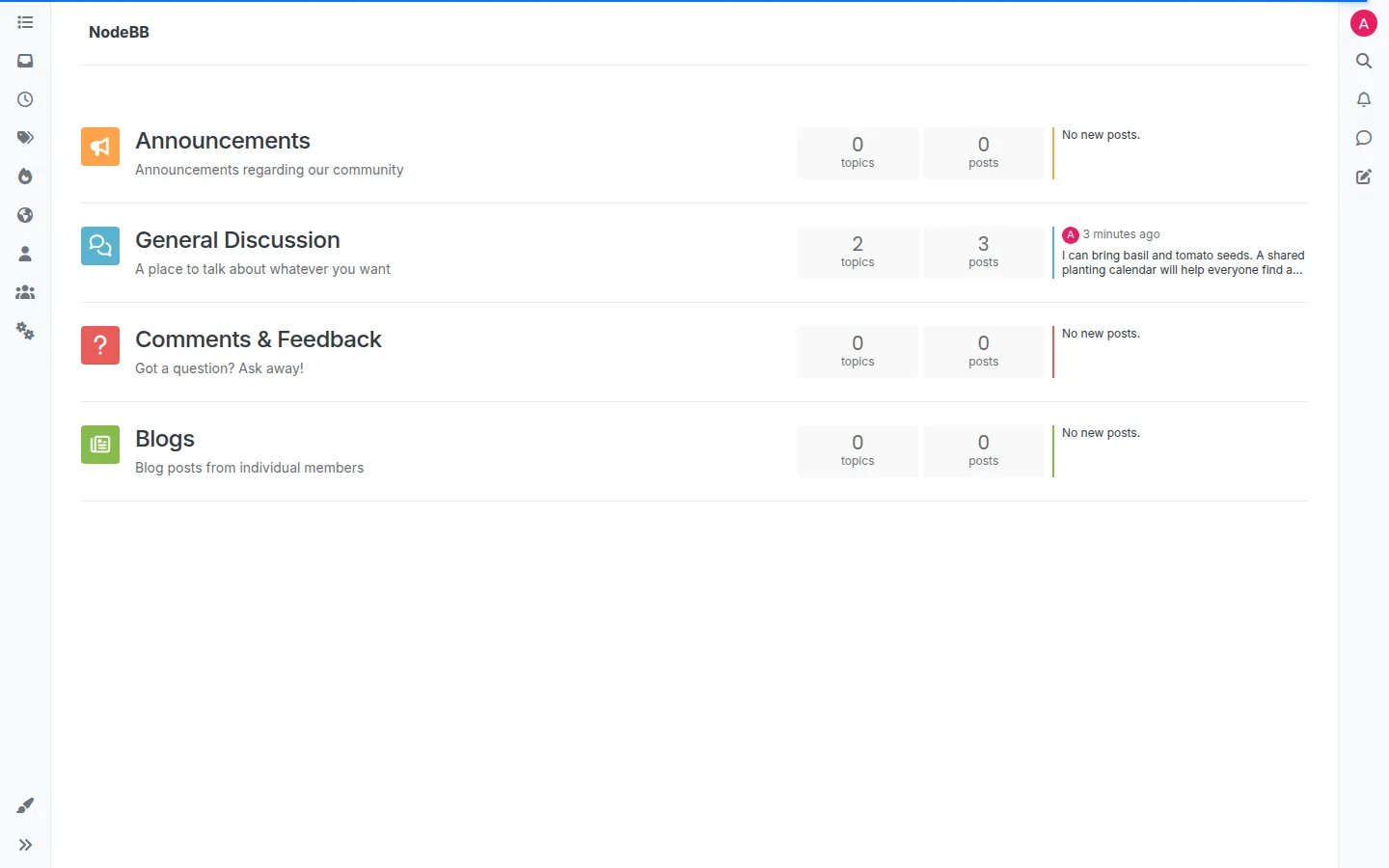Image resolution: width=1389 pixels, height=868 pixels.
Task: Select 'Blog posts from individual members' description
Action: point(249,468)
